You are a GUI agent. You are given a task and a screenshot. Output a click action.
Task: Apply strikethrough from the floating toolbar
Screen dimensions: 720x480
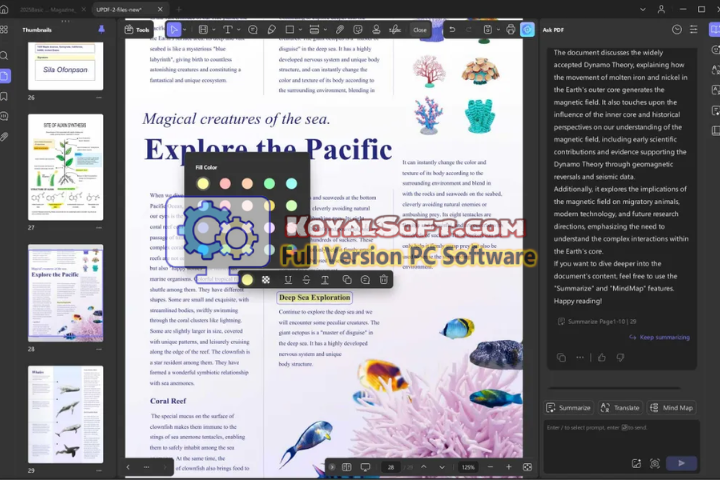coord(306,280)
